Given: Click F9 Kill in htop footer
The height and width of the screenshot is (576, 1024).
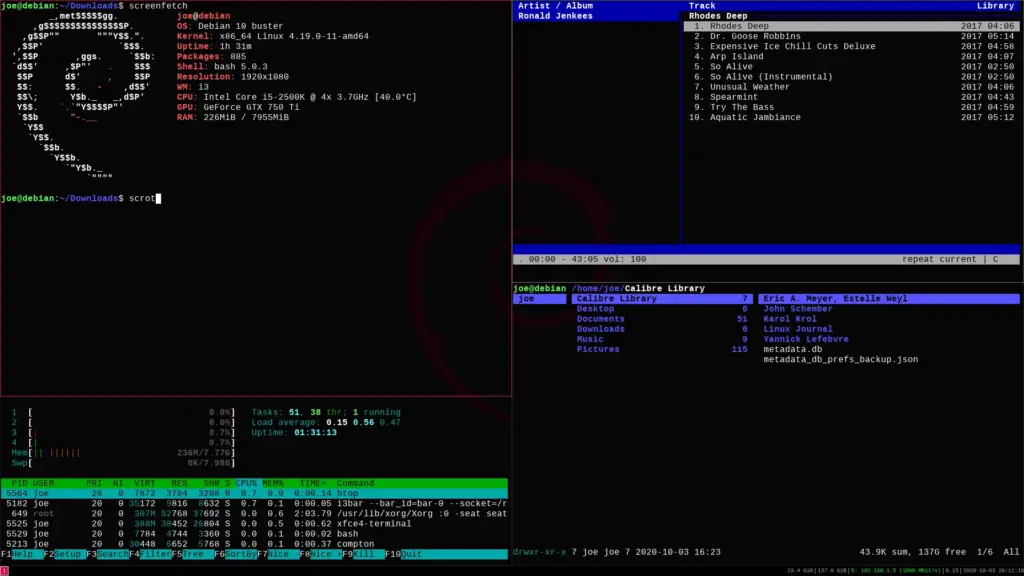Looking at the screenshot, I should pos(362,554).
